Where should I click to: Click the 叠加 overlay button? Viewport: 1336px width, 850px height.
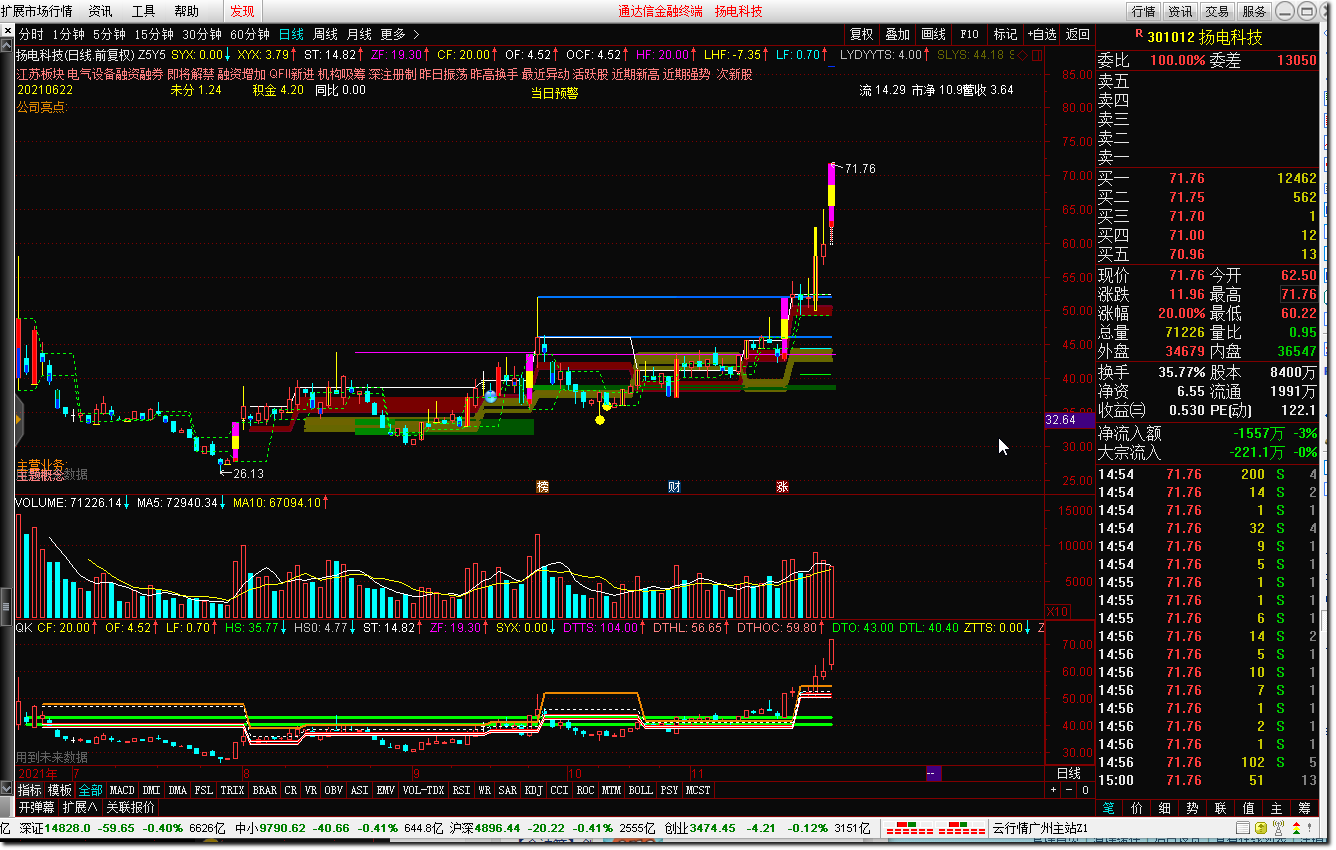pyautogui.click(x=897, y=34)
